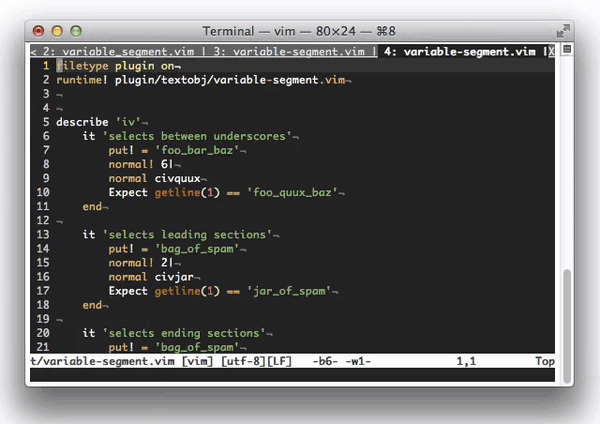
Task: Click 'end' on line 18
Action: pos(92,305)
